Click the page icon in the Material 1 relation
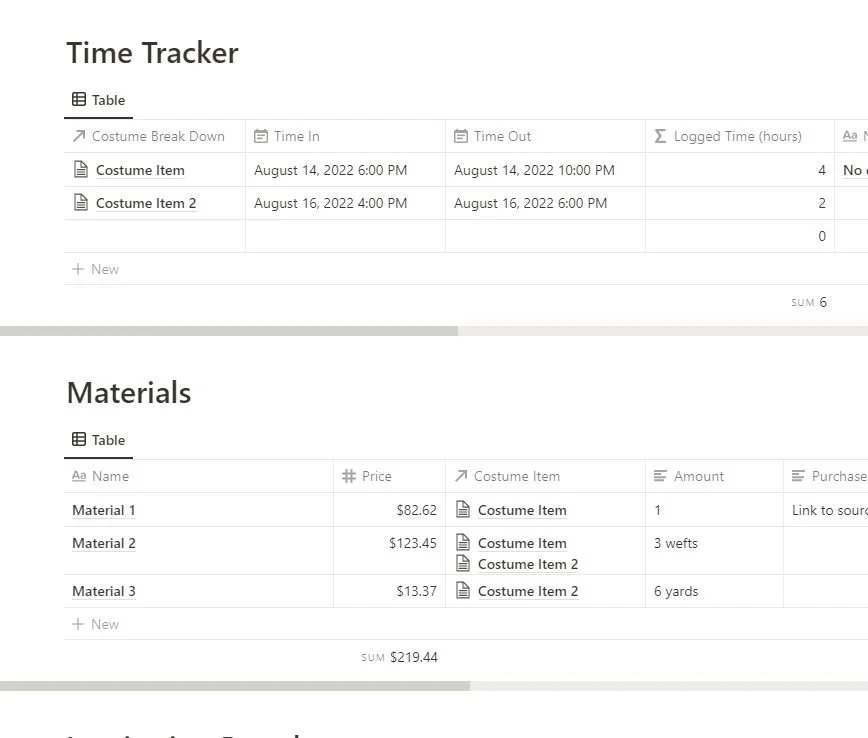868x738 pixels. click(463, 509)
